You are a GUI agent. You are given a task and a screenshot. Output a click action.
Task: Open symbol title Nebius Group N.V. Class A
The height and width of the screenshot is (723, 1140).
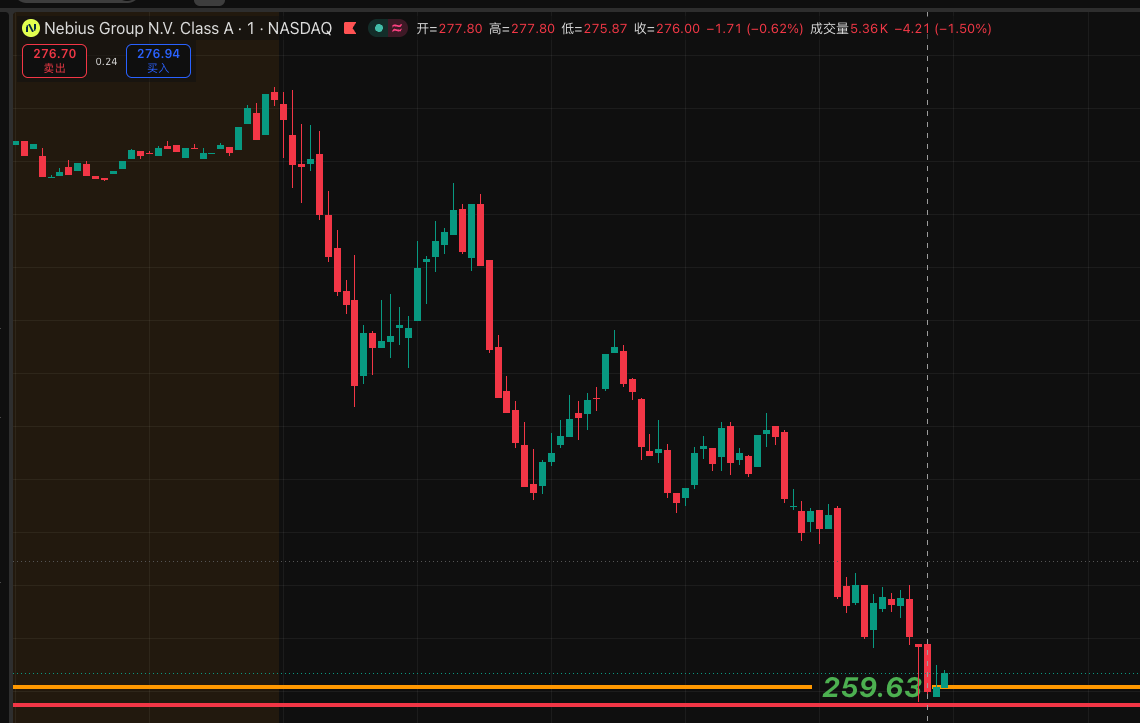139,28
